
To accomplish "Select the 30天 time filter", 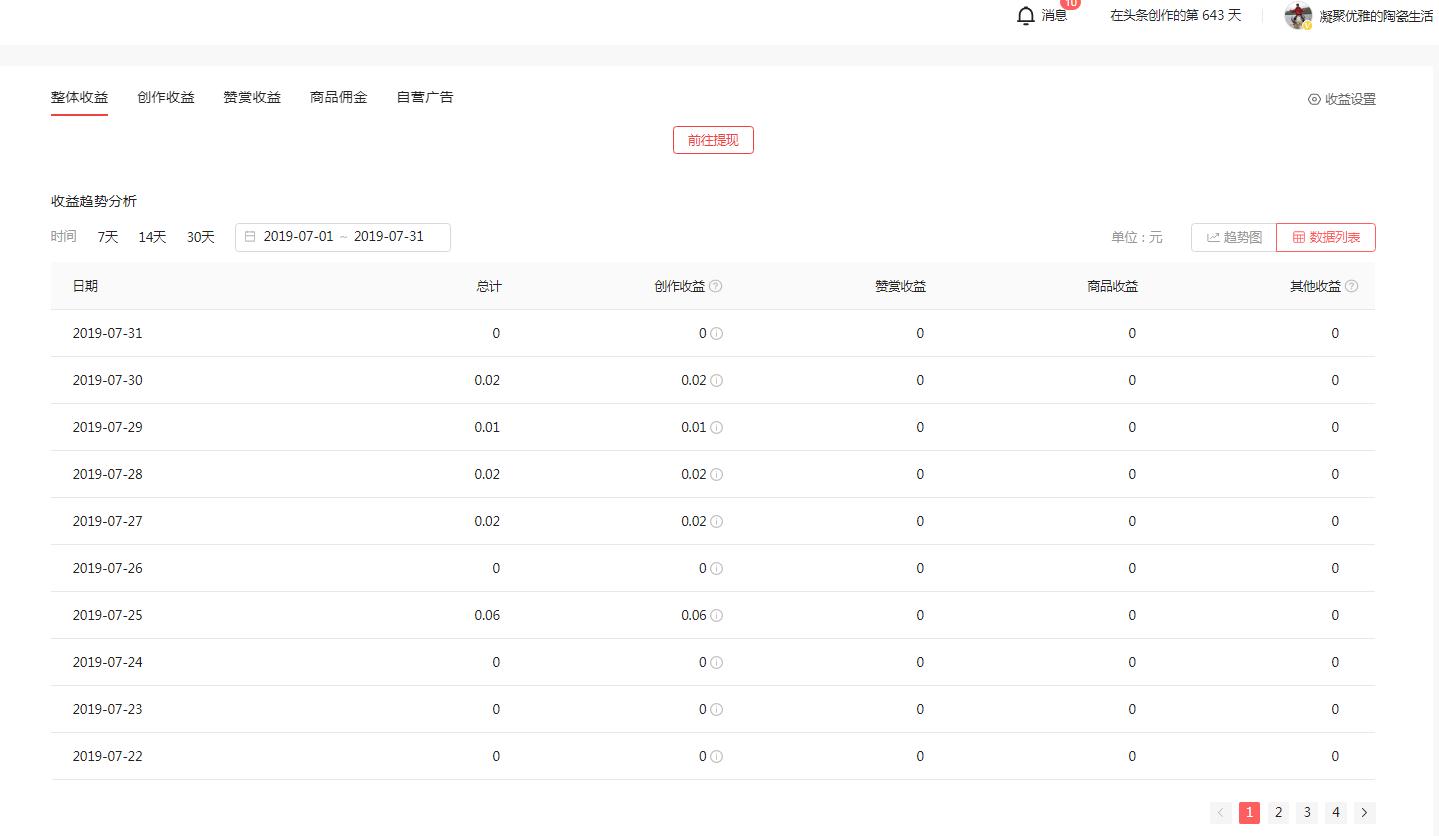I will [200, 237].
